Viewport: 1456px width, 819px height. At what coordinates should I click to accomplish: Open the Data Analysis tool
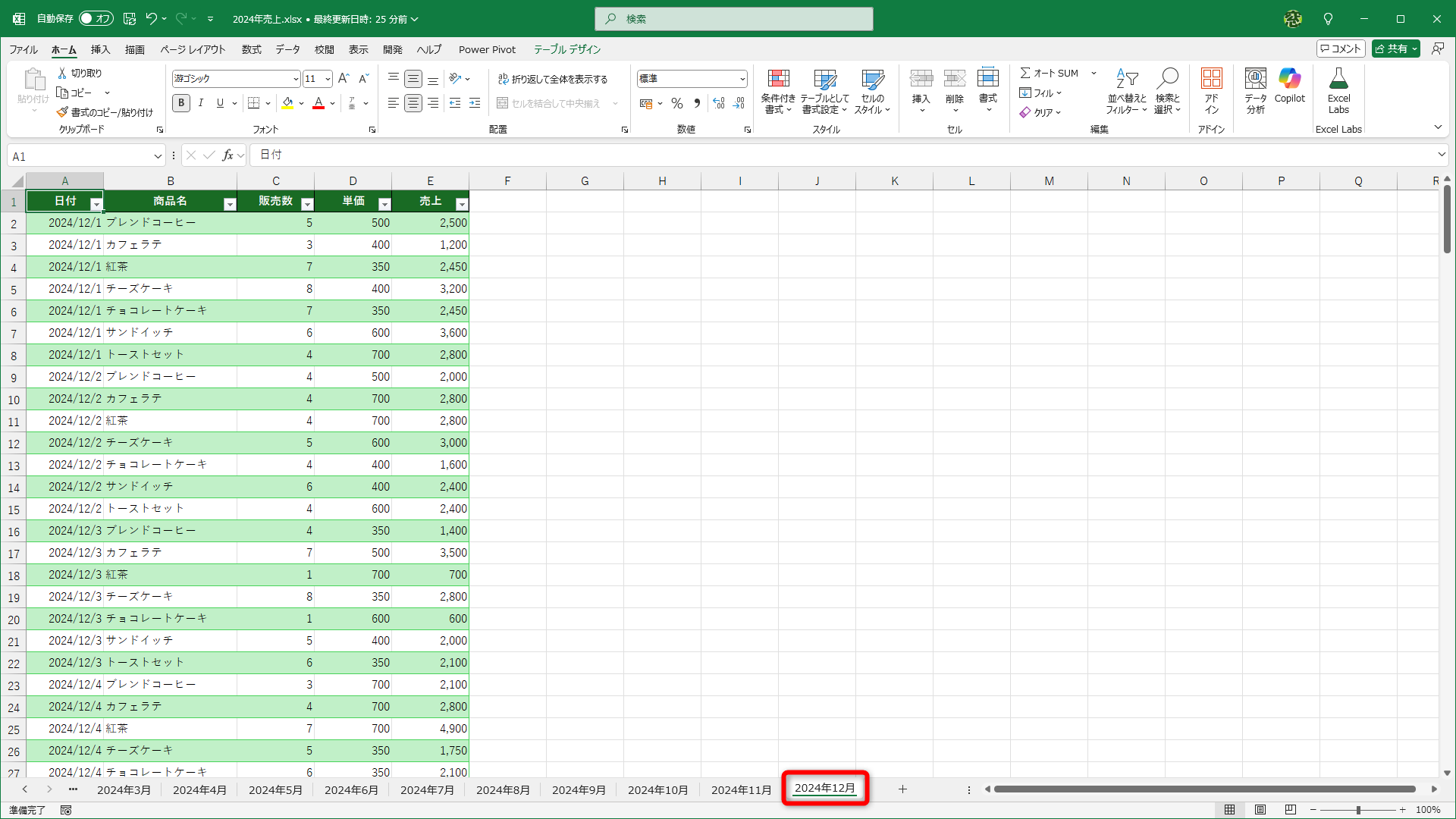point(1255,89)
